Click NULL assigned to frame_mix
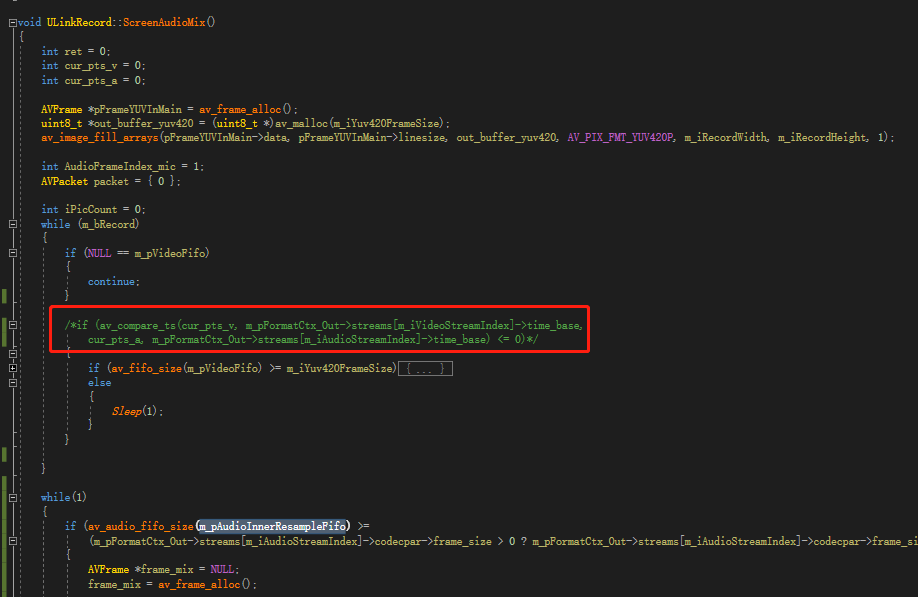The height and width of the screenshot is (597, 918). (222, 569)
